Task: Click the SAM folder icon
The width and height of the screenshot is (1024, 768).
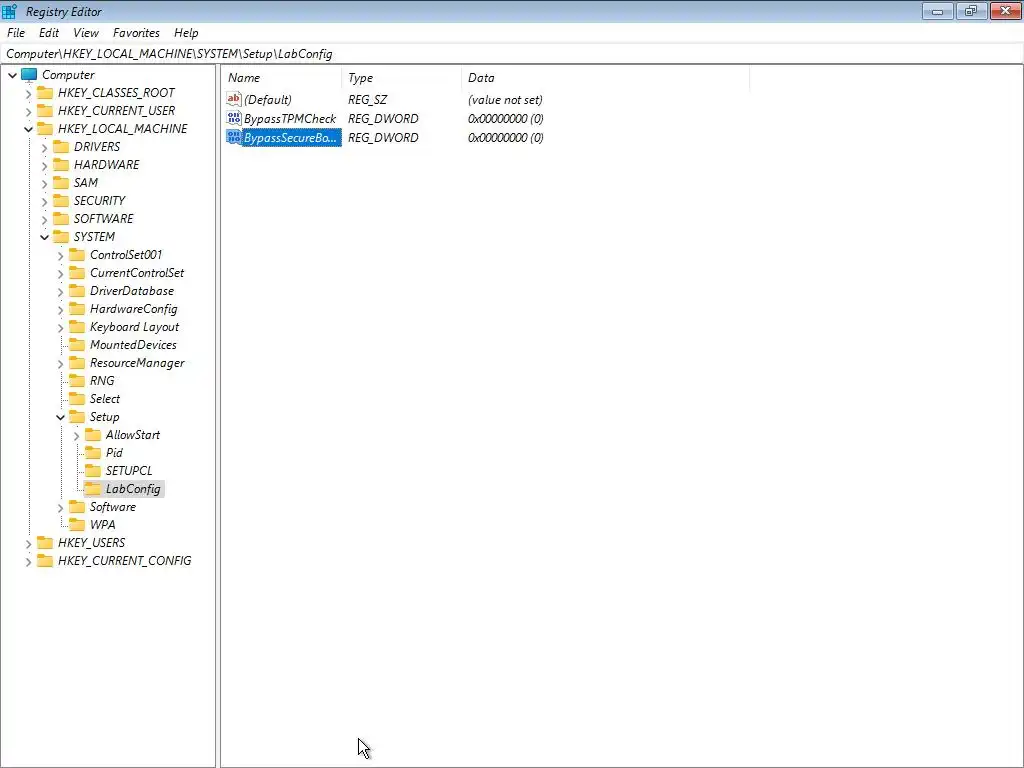Action: pos(61,182)
